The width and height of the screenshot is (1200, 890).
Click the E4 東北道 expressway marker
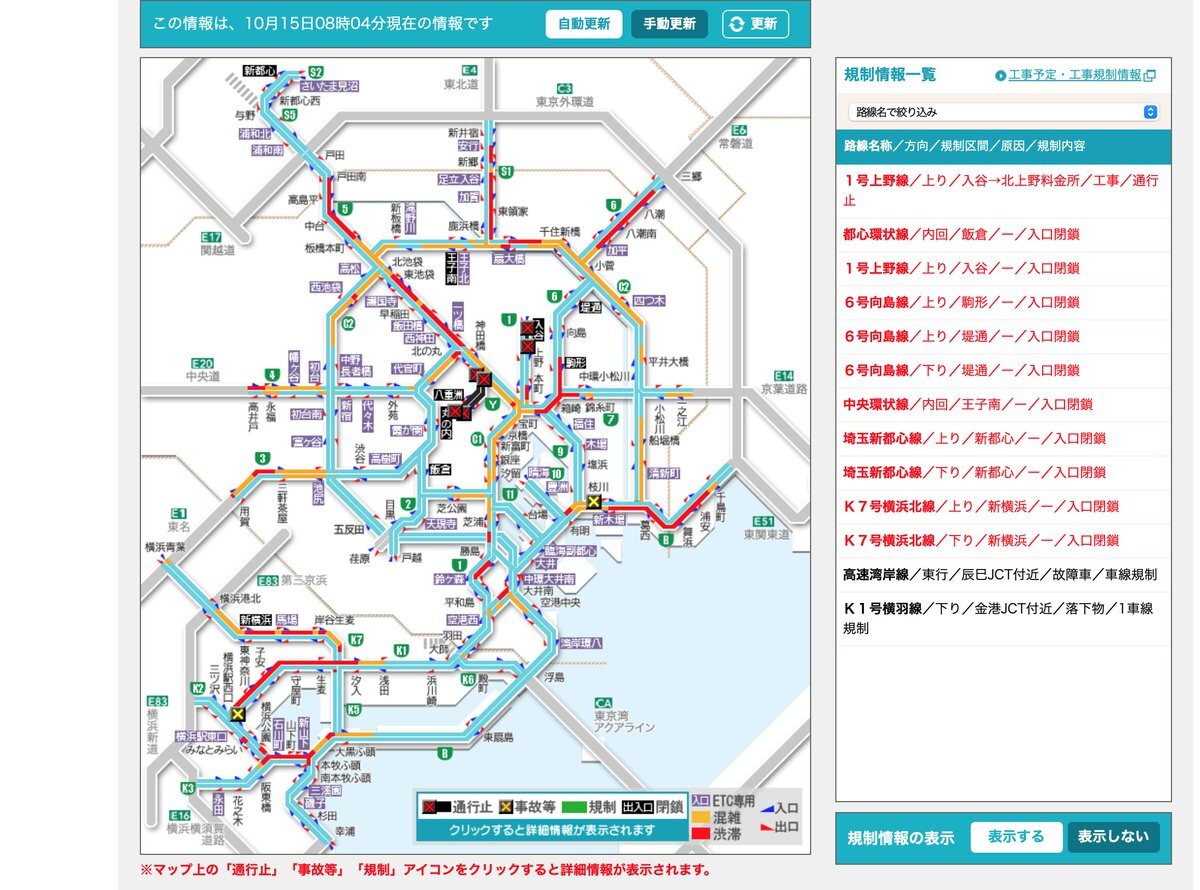click(x=469, y=70)
